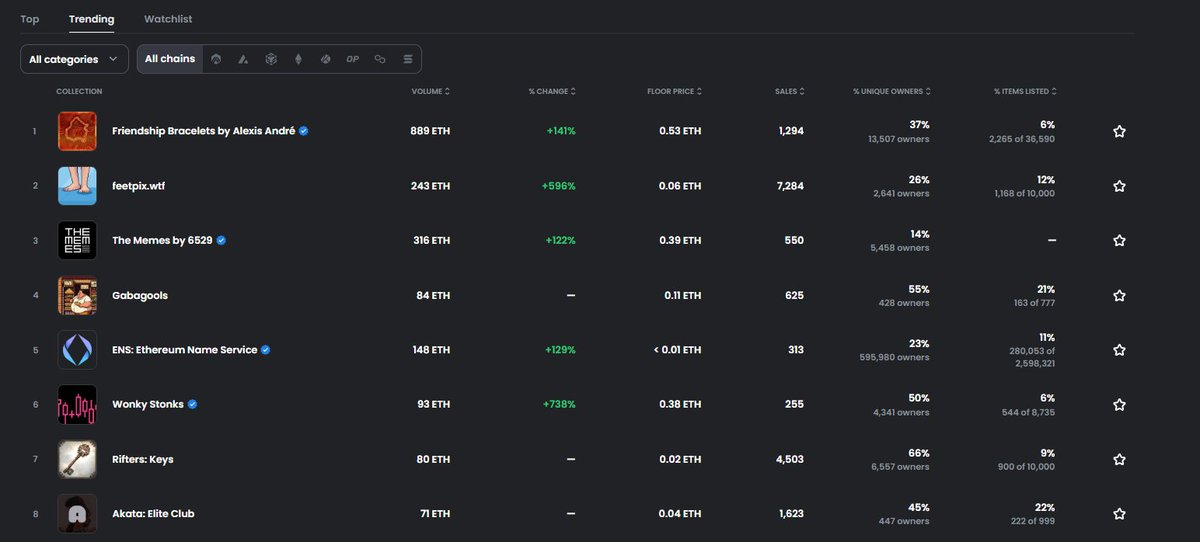1200x542 pixels.
Task: Filter by Polygon chain icon
Action: [380, 59]
